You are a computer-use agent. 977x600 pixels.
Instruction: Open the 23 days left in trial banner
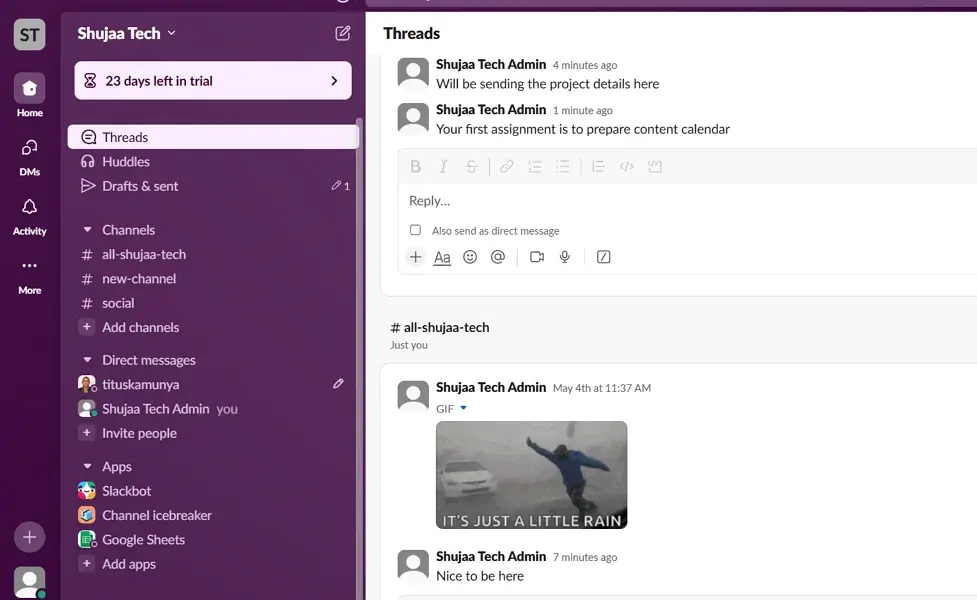pyautogui.click(x=213, y=80)
